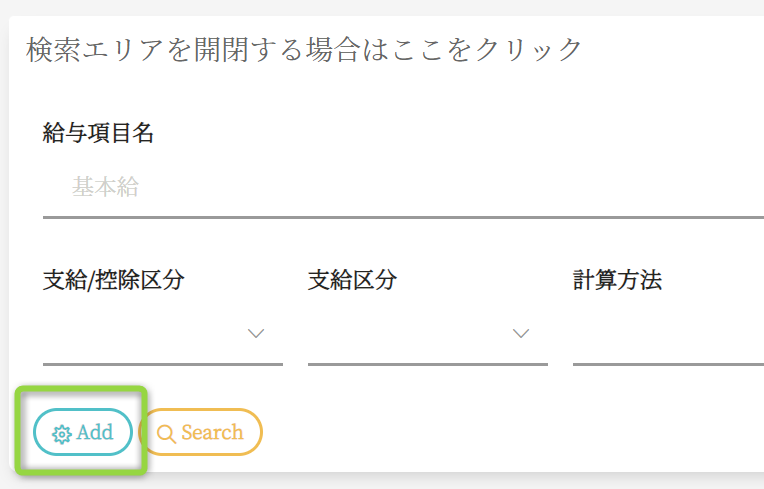
Task: Click the "Add" text label
Action: coord(95,433)
